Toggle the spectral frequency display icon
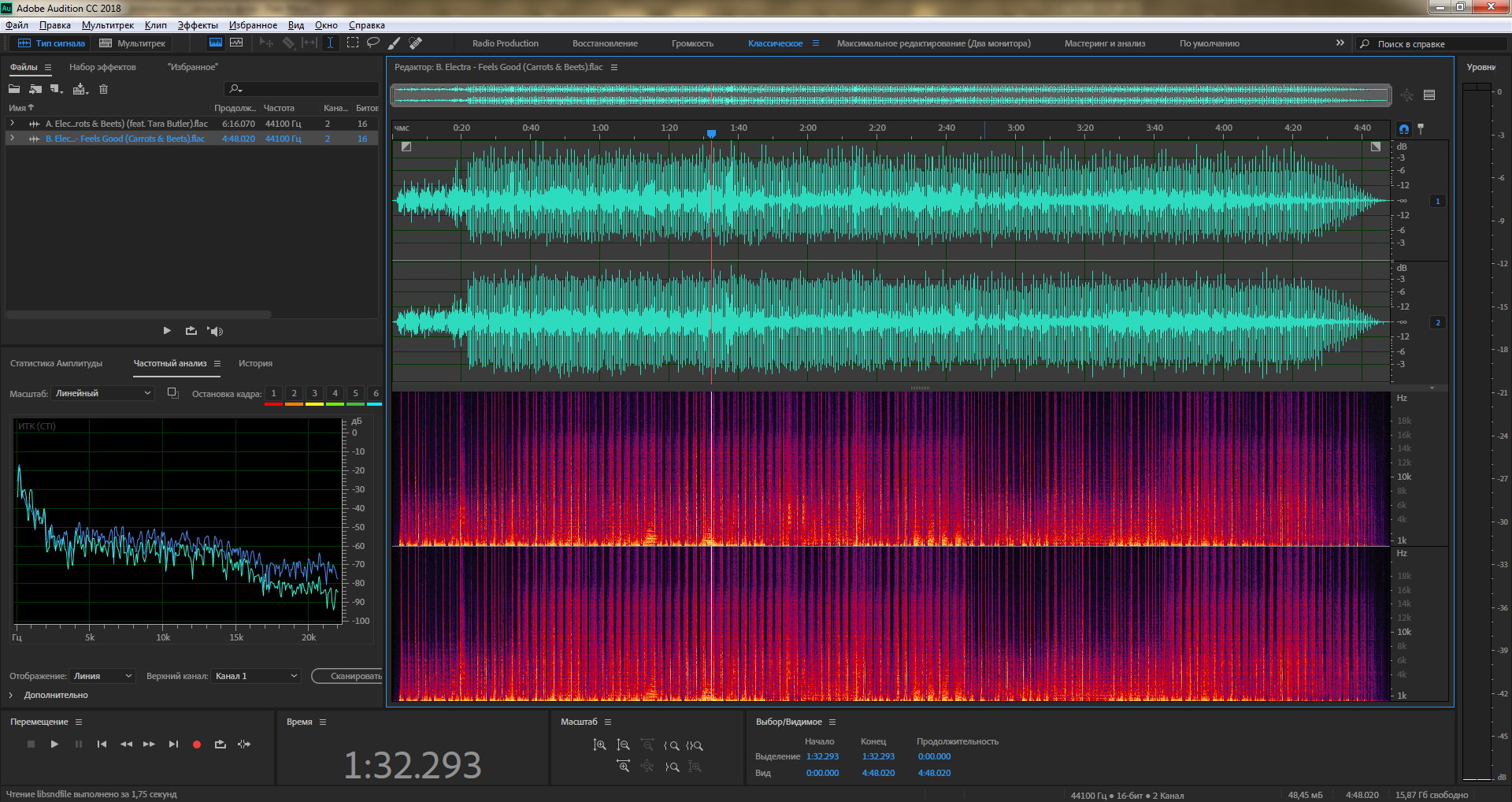Screen dimensions: 1512x802 coord(215,43)
